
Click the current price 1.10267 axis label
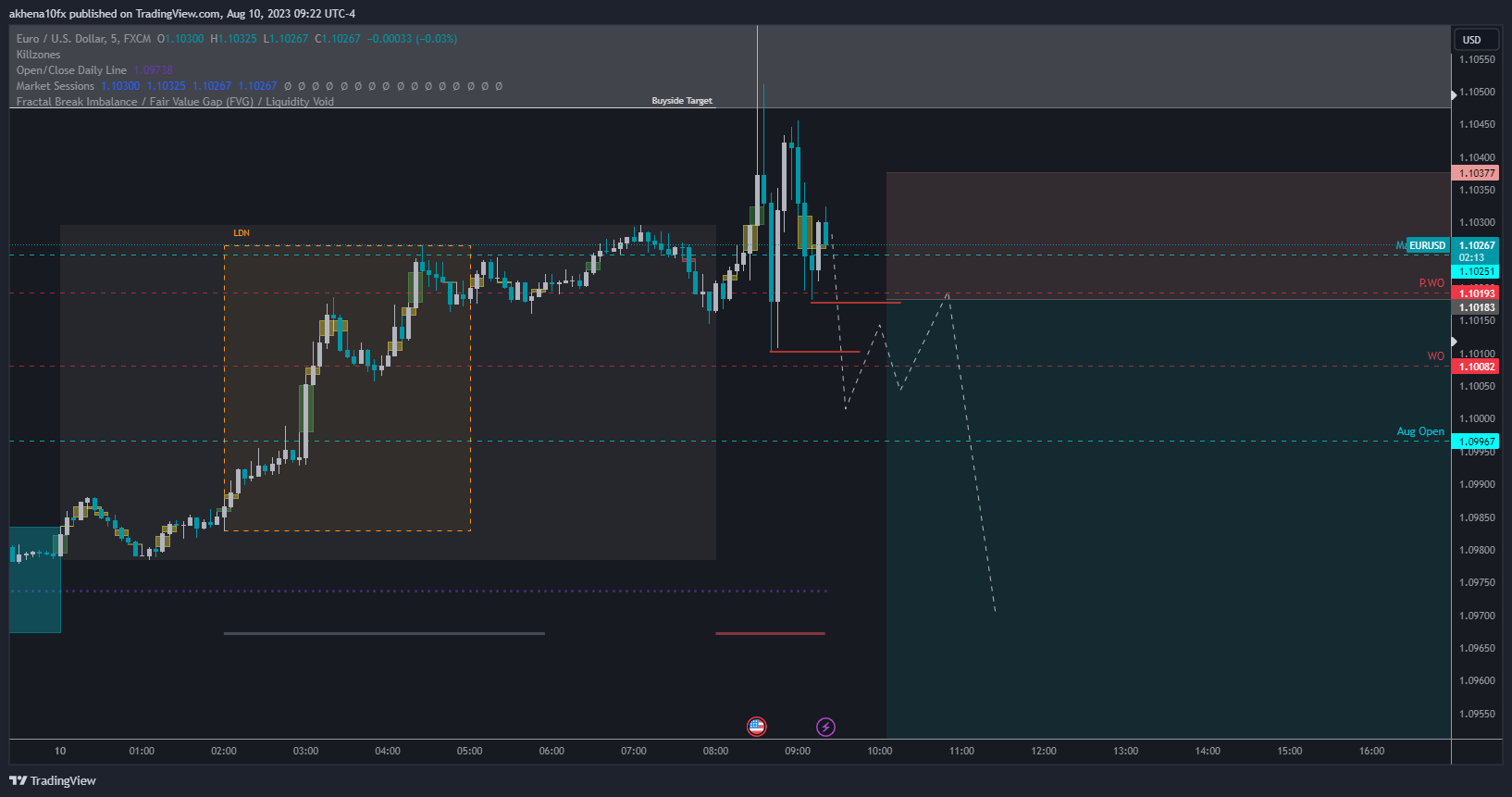pyautogui.click(x=1476, y=245)
